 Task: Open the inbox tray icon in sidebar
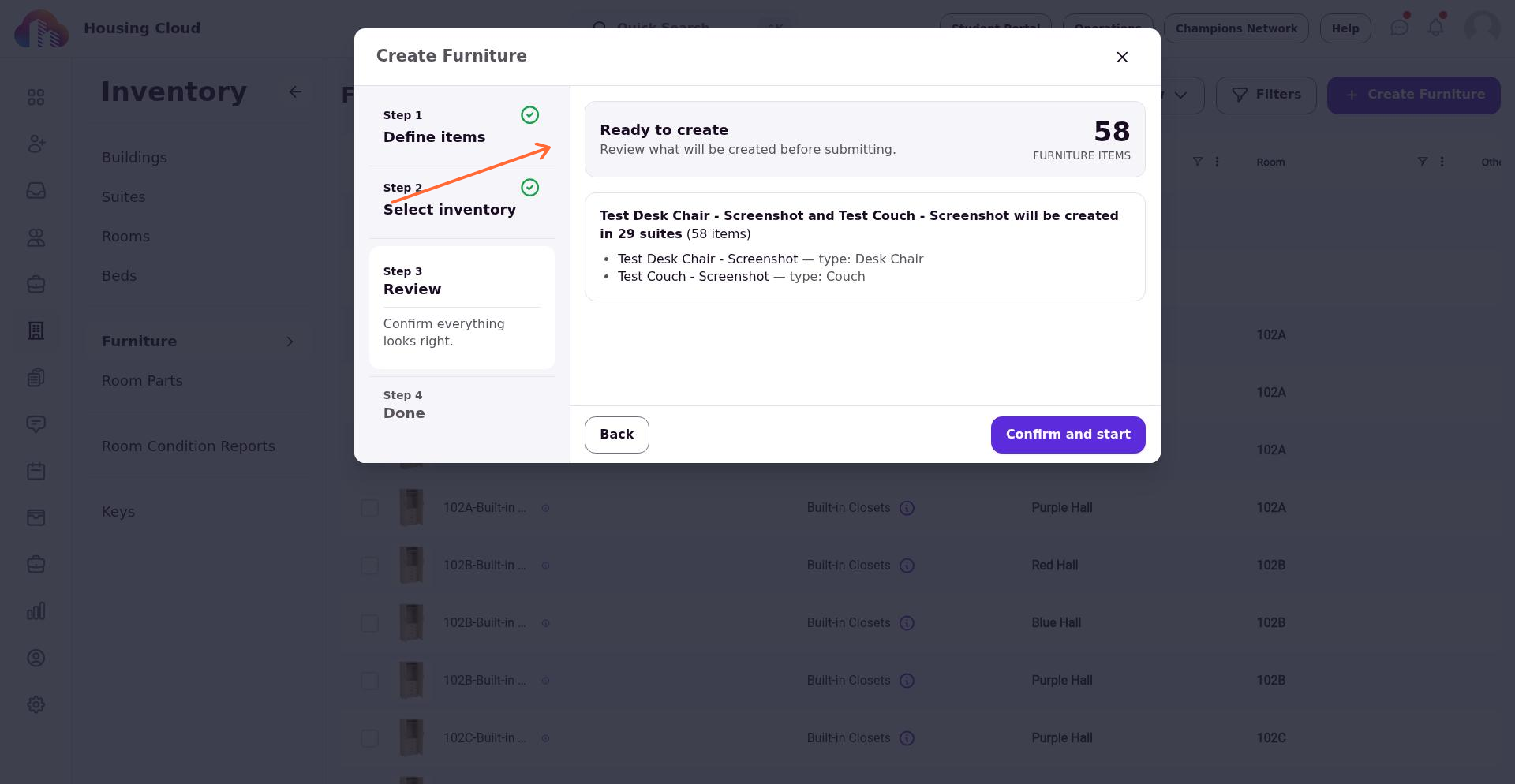[x=36, y=191]
